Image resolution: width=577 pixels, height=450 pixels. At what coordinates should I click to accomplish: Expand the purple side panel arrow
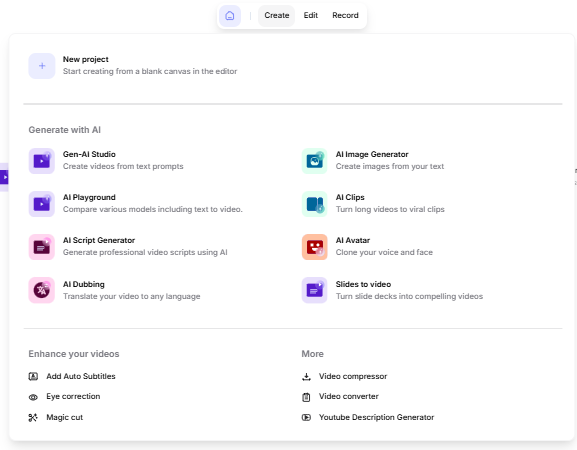[x=4, y=177]
